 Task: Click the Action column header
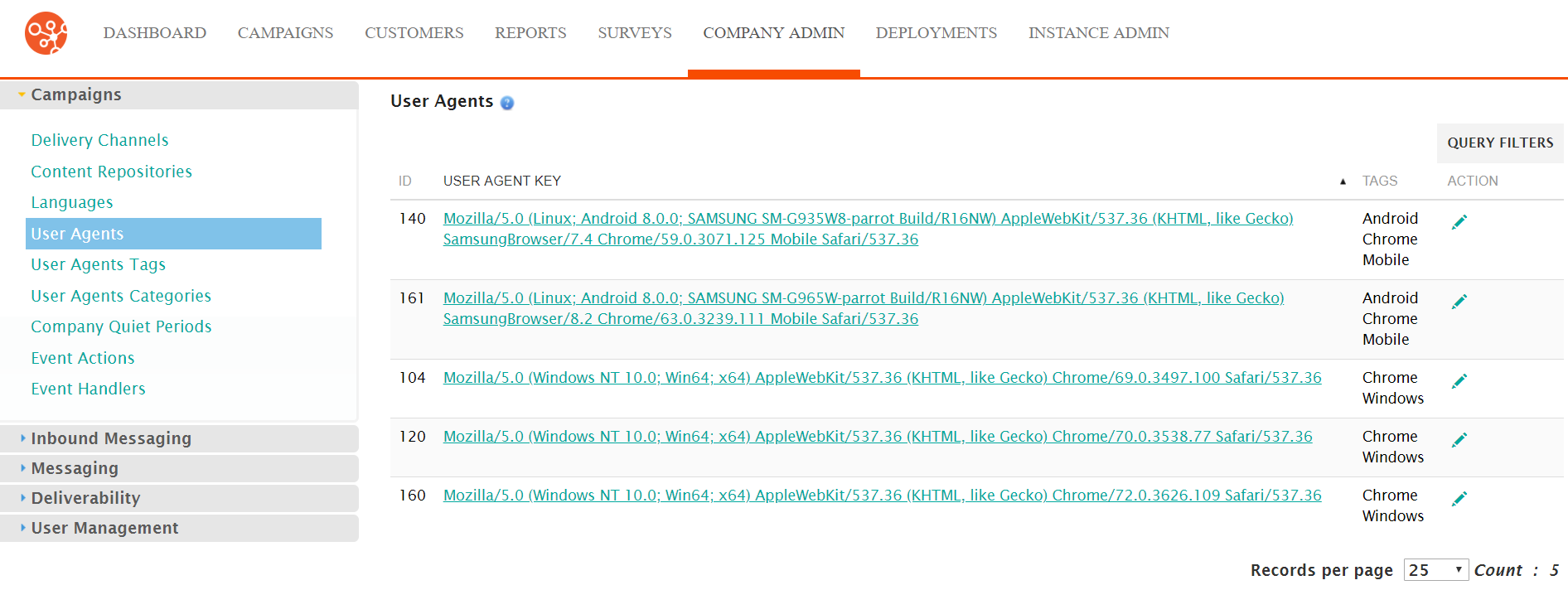click(x=1473, y=181)
